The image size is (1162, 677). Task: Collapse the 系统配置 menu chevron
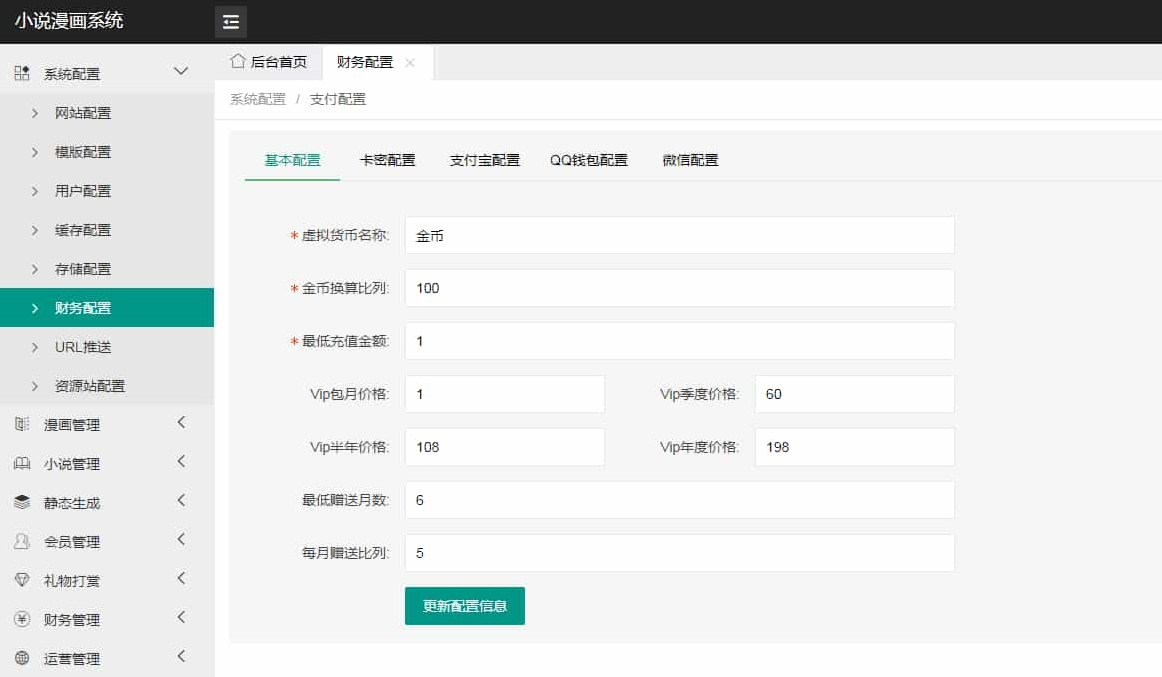click(180, 71)
